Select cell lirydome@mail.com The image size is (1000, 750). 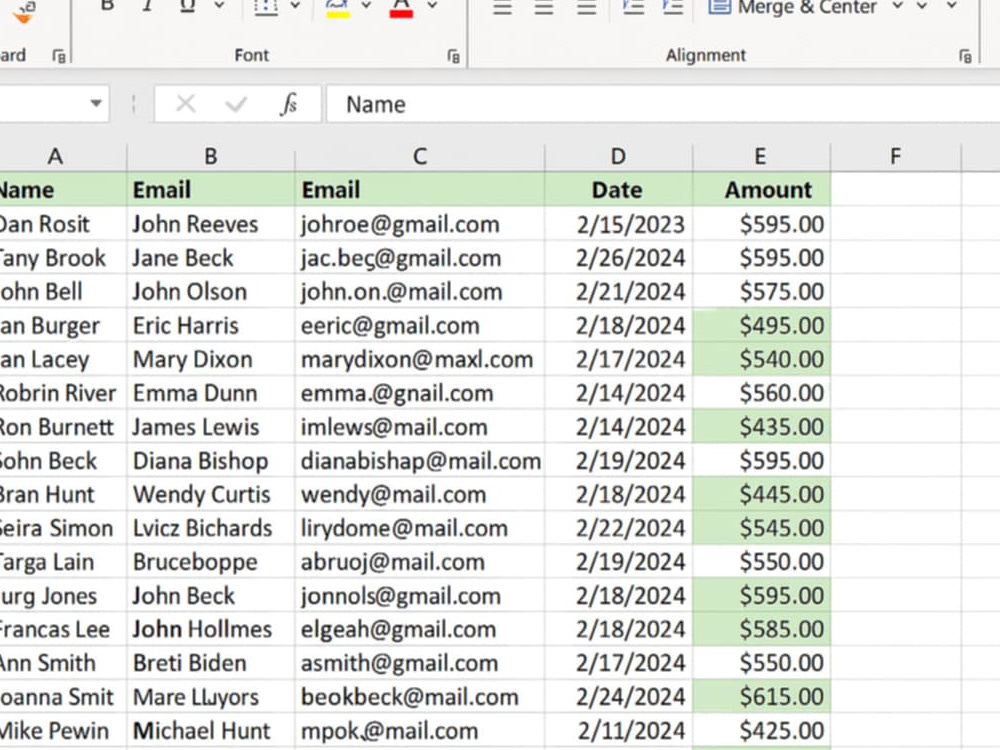[420, 528]
